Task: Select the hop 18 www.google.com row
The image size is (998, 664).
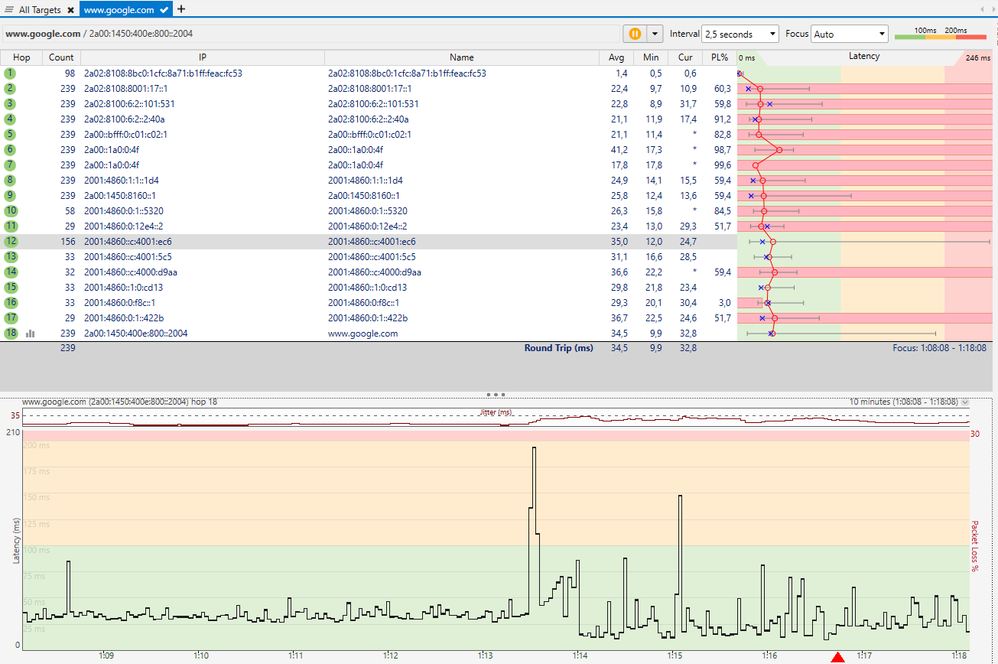Action: (369, 333)
